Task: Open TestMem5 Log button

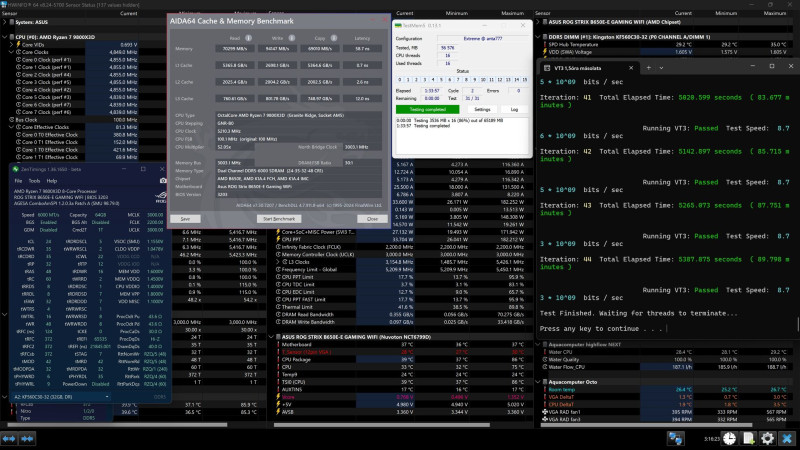Action: [x=514, y=109]
